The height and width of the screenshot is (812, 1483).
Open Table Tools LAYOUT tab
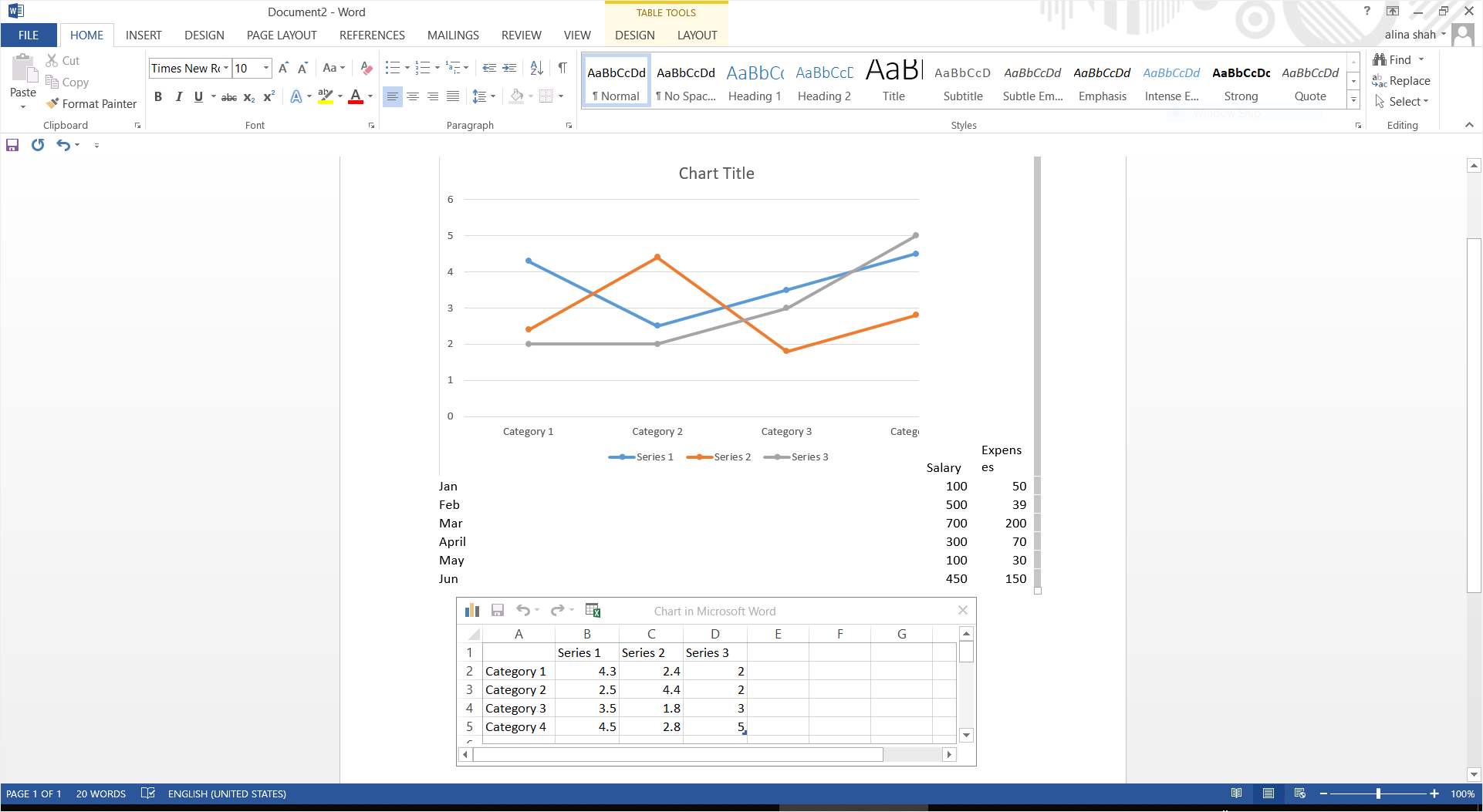698,35
